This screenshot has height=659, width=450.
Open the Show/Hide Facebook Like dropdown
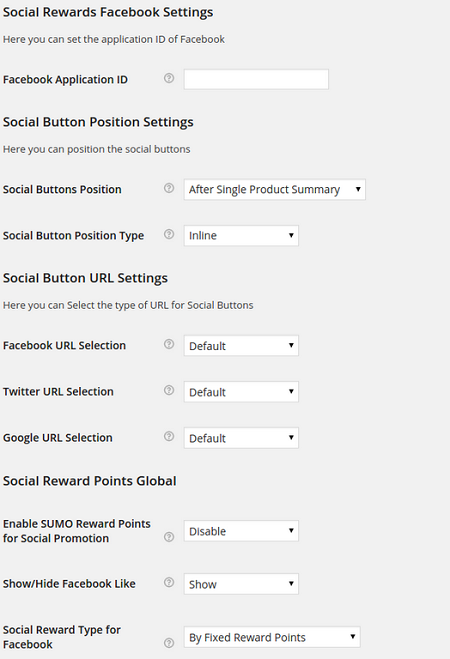241,584
